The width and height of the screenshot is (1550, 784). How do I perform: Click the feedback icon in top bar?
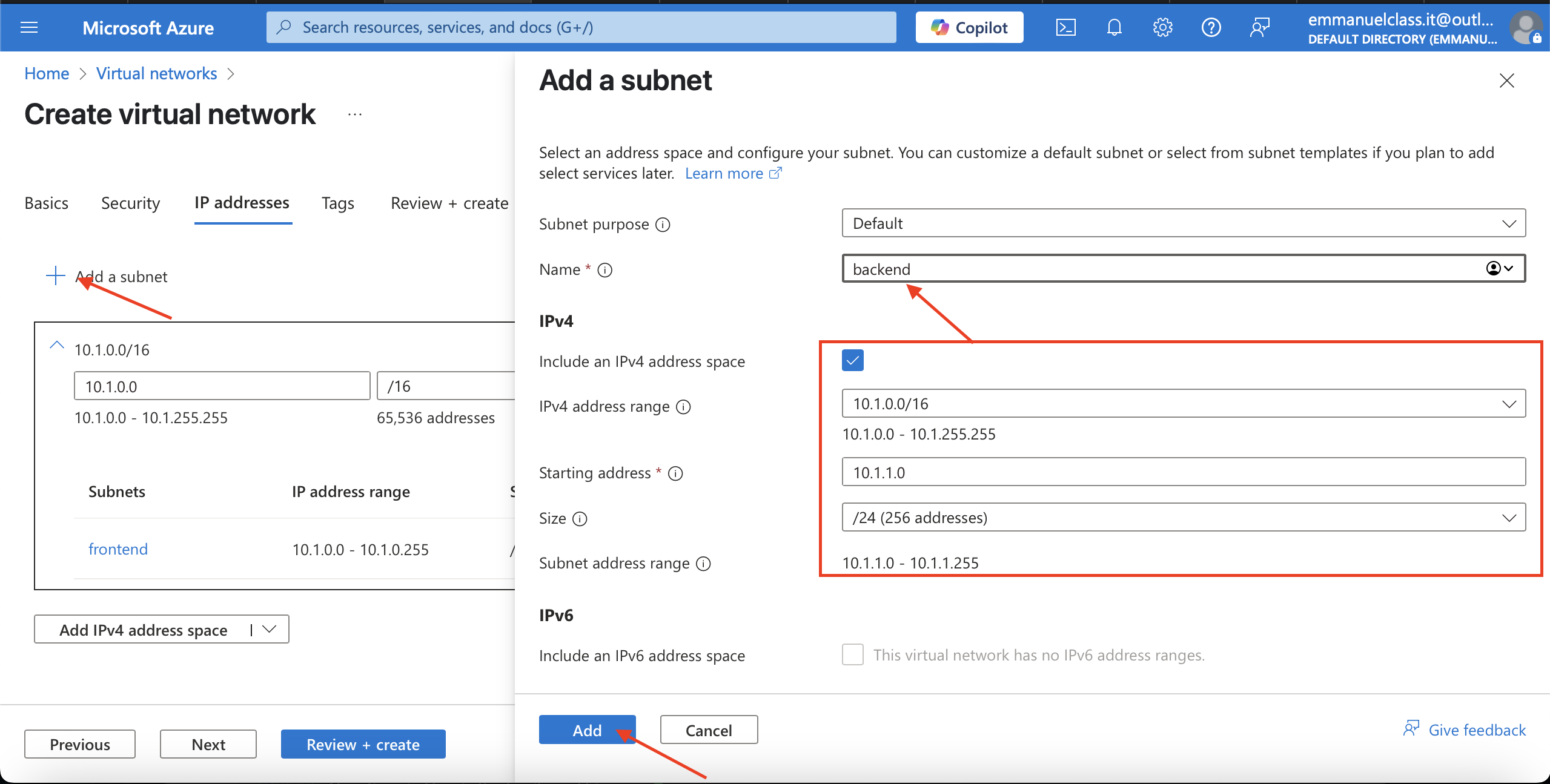click(1259, 27)
